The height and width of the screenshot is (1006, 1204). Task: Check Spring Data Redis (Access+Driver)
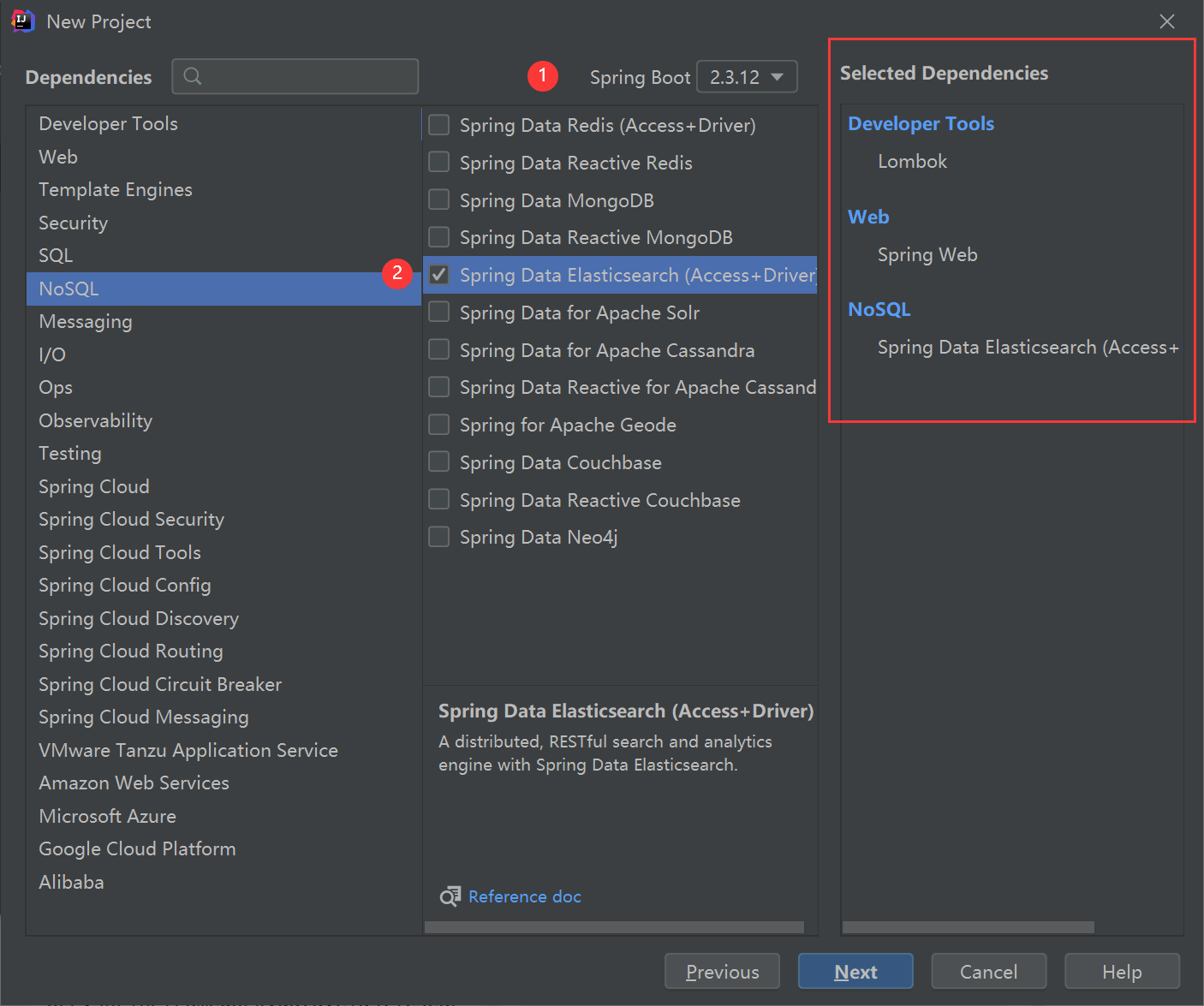[438, 125]
